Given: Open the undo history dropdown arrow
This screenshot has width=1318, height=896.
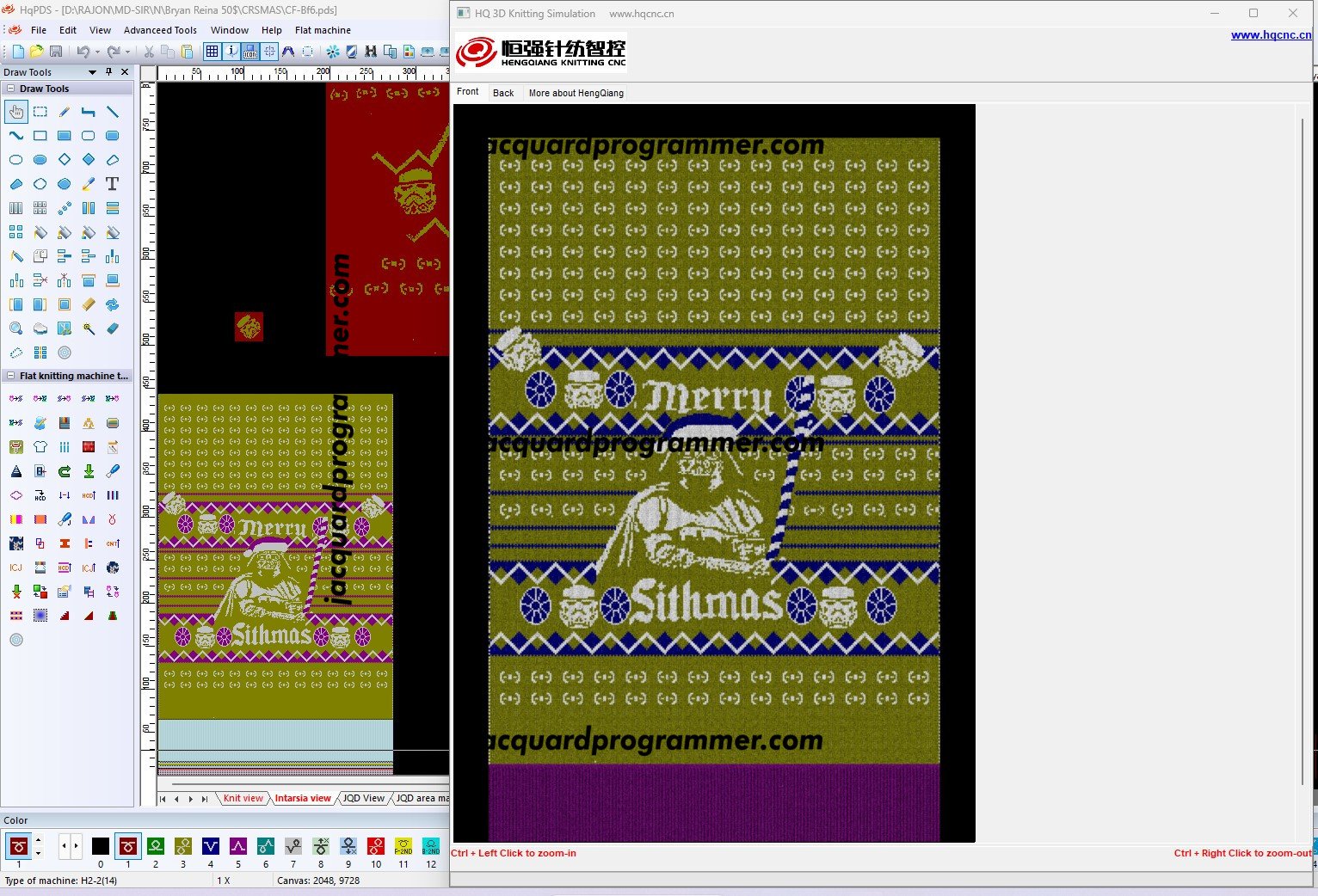Looking at the screenshot, I should coord(97,52).
